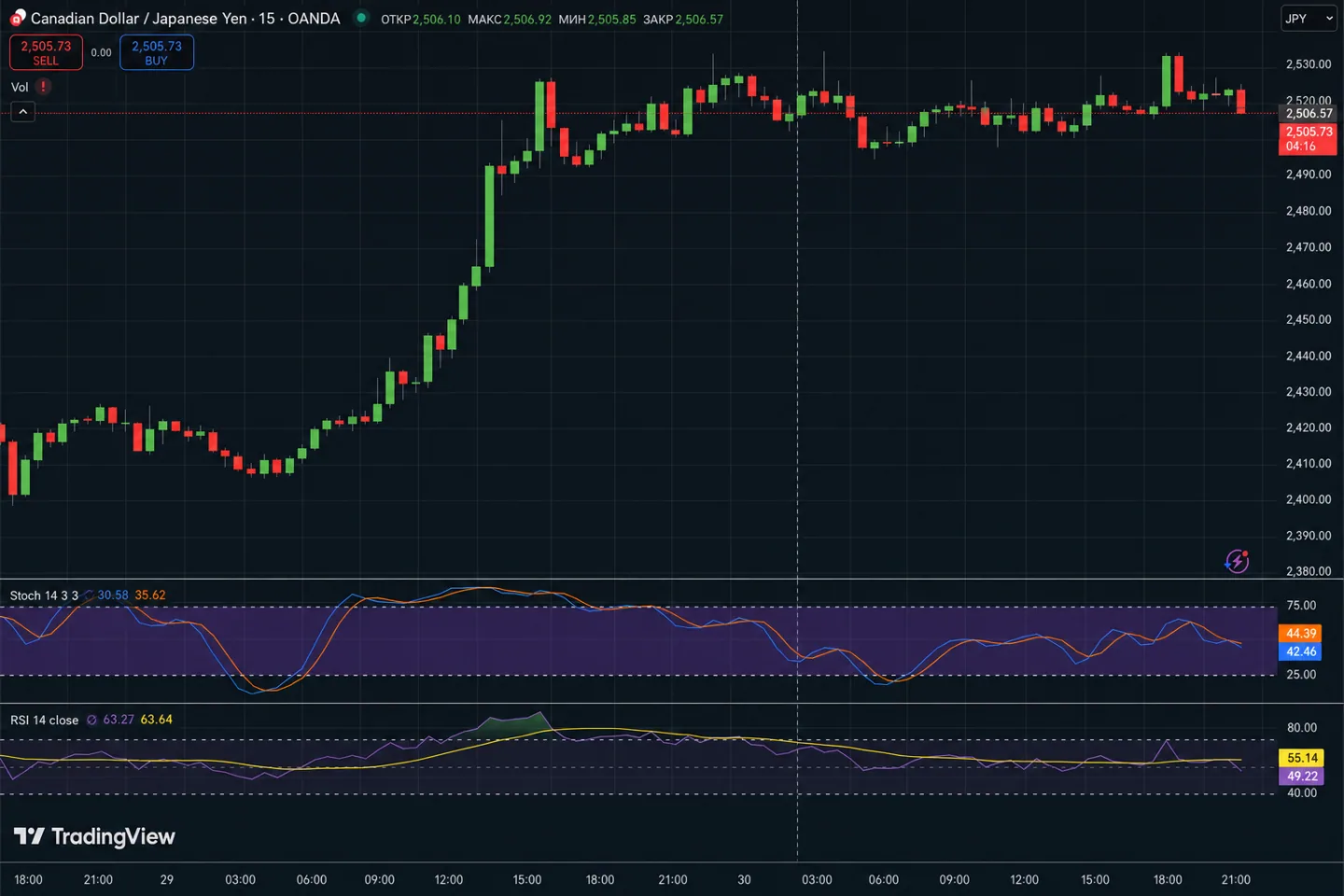Click the 80.00 RSI scale label
This screenshot has height=896, width=1344.
click(x=1301, y=727)
